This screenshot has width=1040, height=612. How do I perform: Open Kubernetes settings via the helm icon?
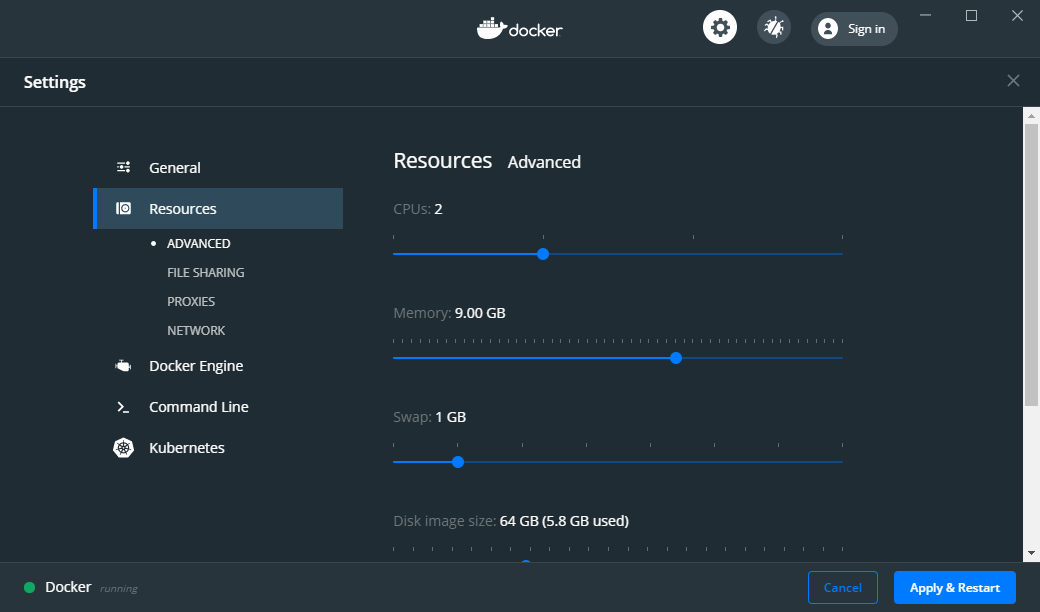tap(123, 447)
